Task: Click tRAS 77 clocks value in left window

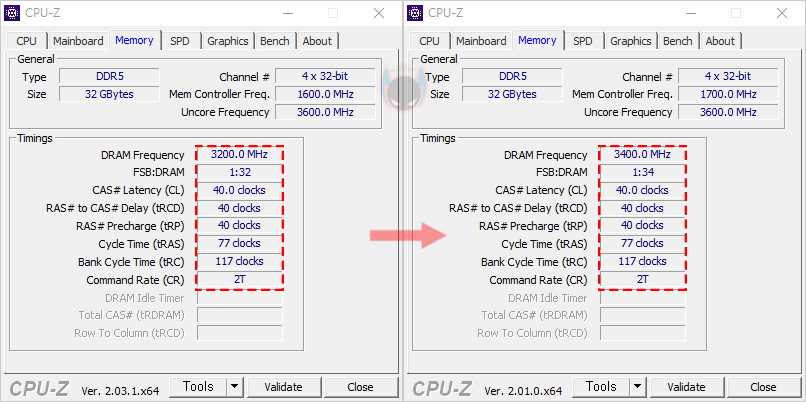Action: (x=240, y=243)
